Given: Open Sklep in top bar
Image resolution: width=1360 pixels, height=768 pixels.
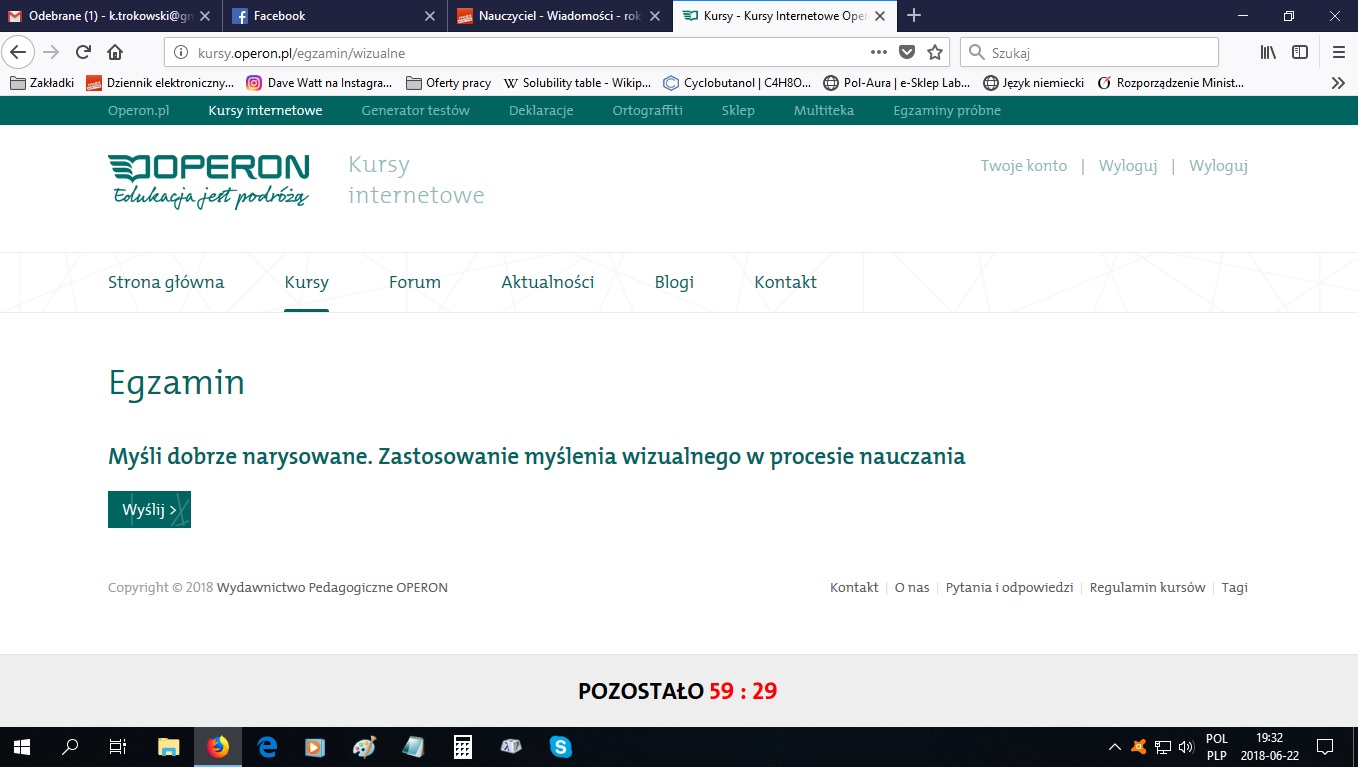Looking at the screenshot, I should coord(738,111).
